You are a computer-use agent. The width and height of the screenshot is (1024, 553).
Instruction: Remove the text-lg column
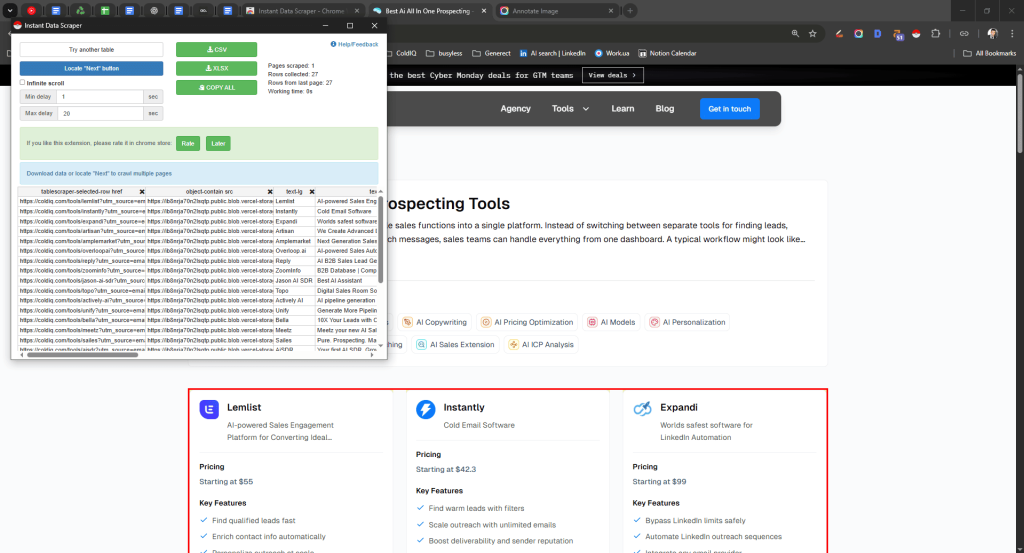tap(312, 192)
